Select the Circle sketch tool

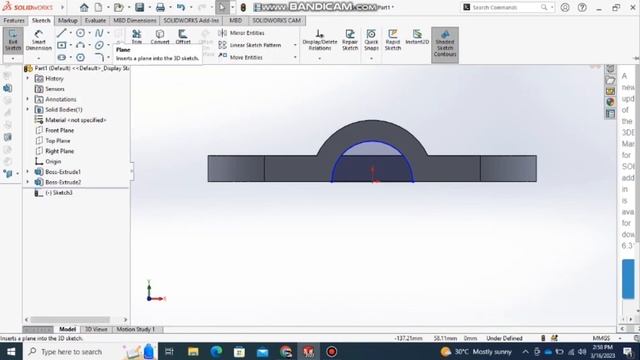click(80, 33)
